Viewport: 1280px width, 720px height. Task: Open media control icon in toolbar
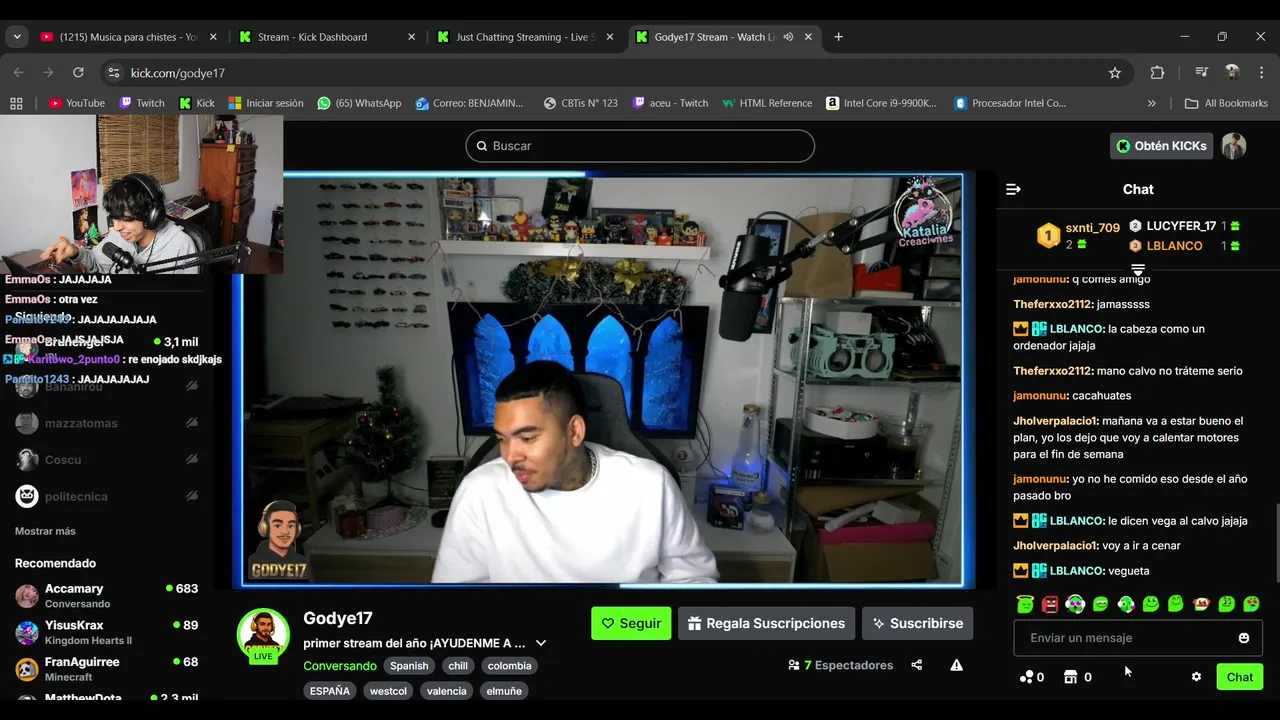(1201, 73)
